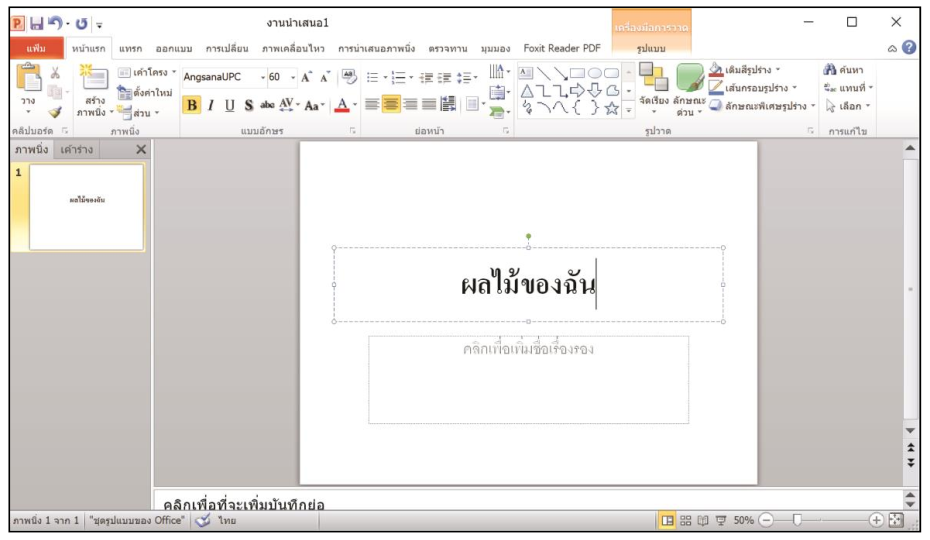
Task: Switch to the เค้าร่าง outline pane tab
Action: tap(77, 149)
